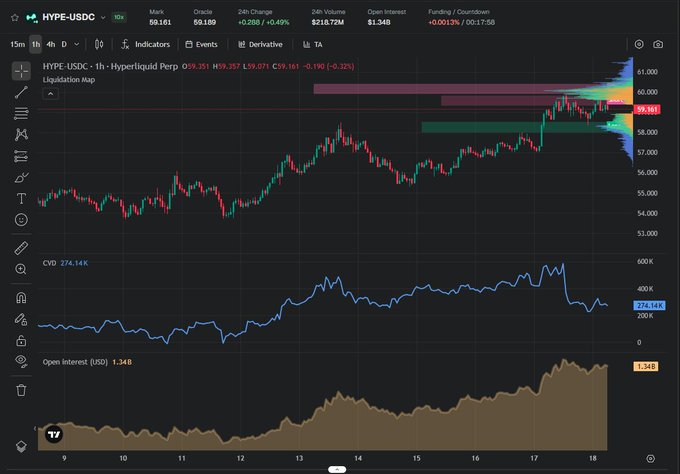Click the Funding / Countdown value
The height and width of the screenshot is (474, 680).
(x=461, y=22)
